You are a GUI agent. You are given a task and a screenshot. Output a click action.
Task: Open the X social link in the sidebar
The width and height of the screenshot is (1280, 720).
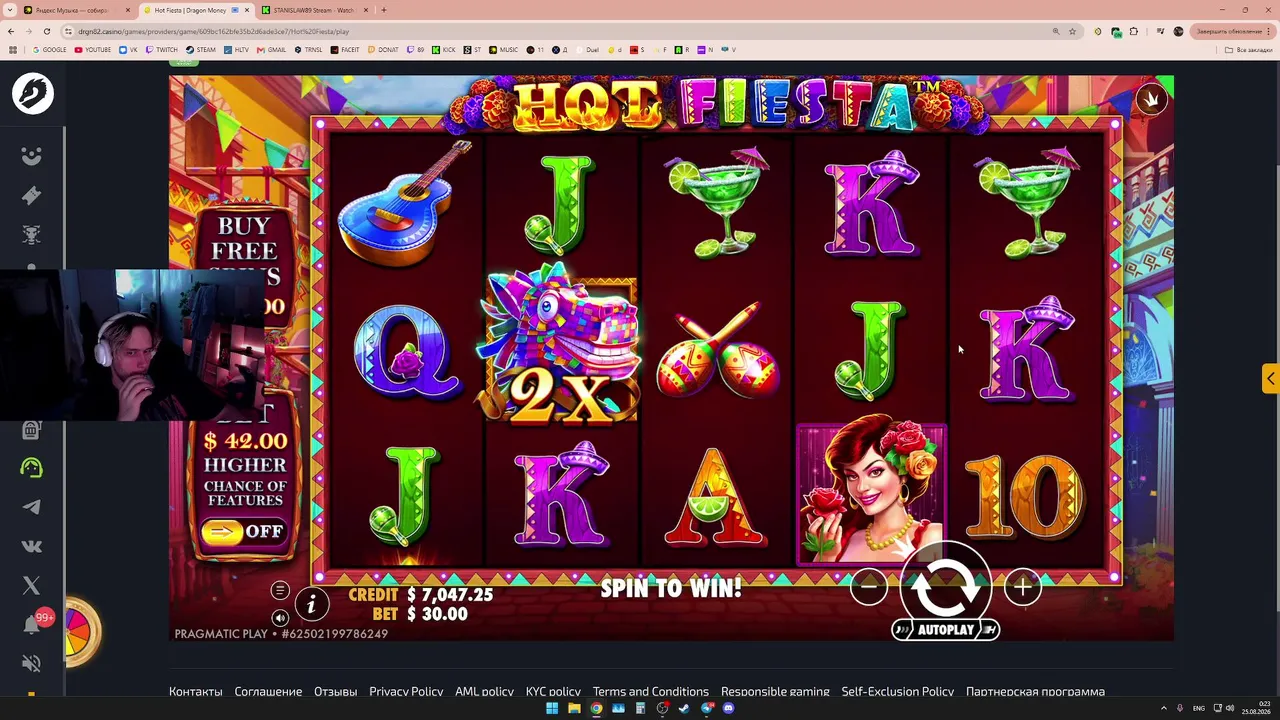[32, 585]
